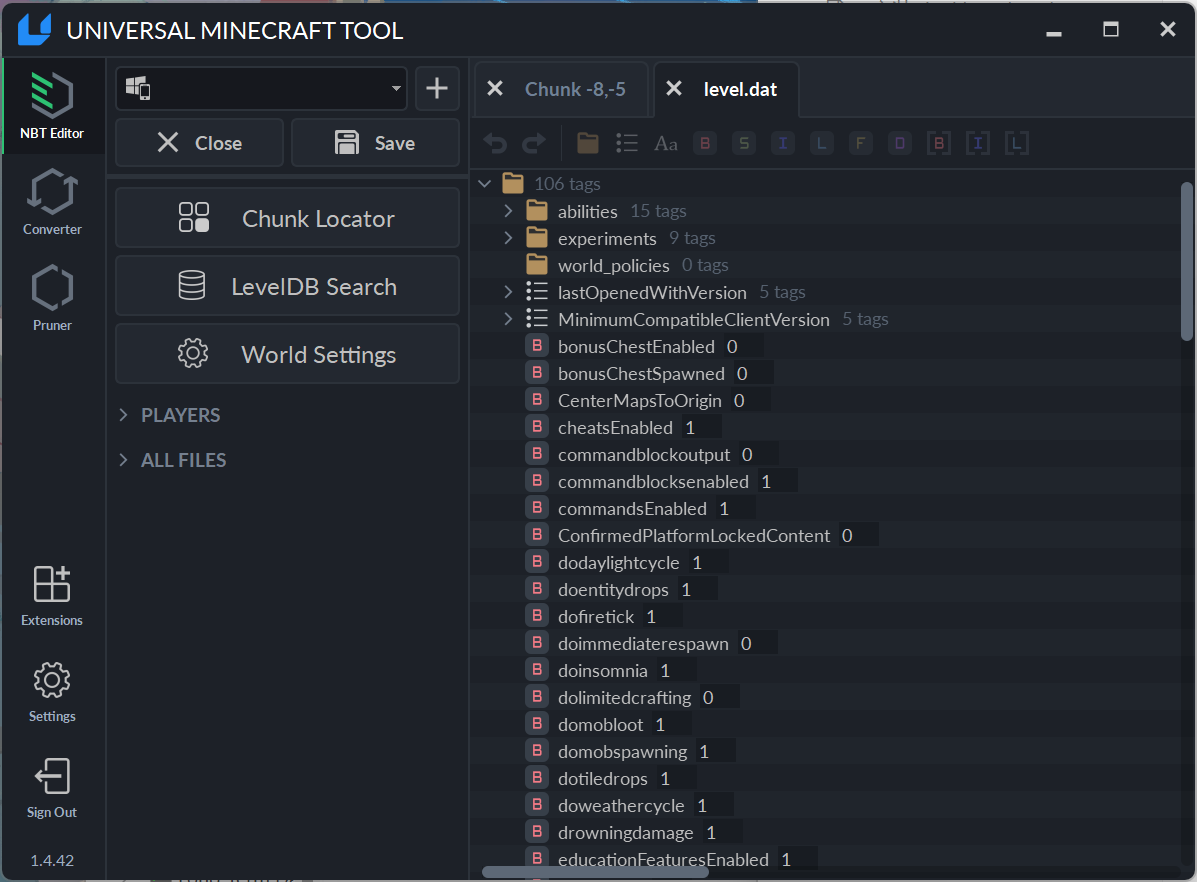
Task: Select the ConfirmedPlatformLockedContent tag
Action: [x=693, y=536]
